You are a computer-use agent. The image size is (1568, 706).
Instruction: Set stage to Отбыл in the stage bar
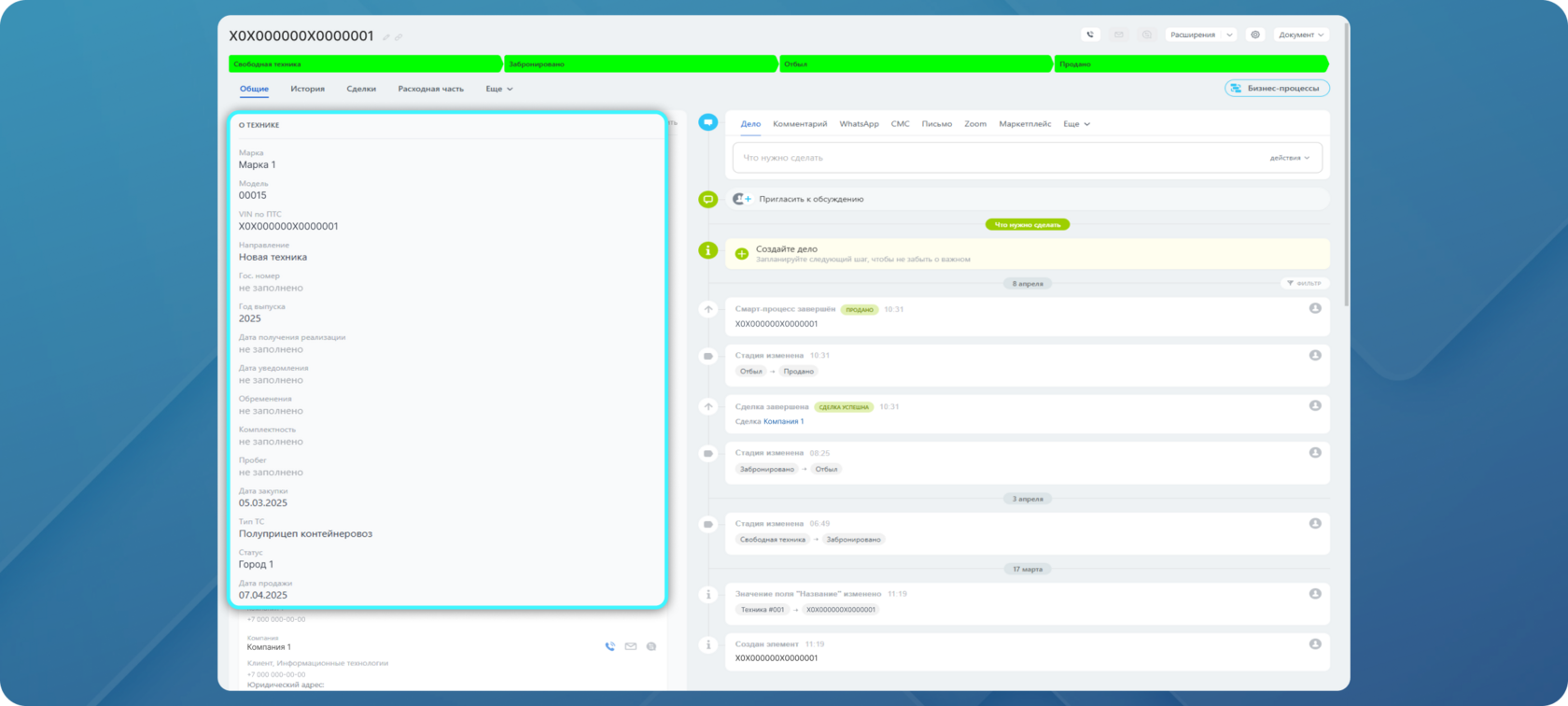(x=916, y=64)
